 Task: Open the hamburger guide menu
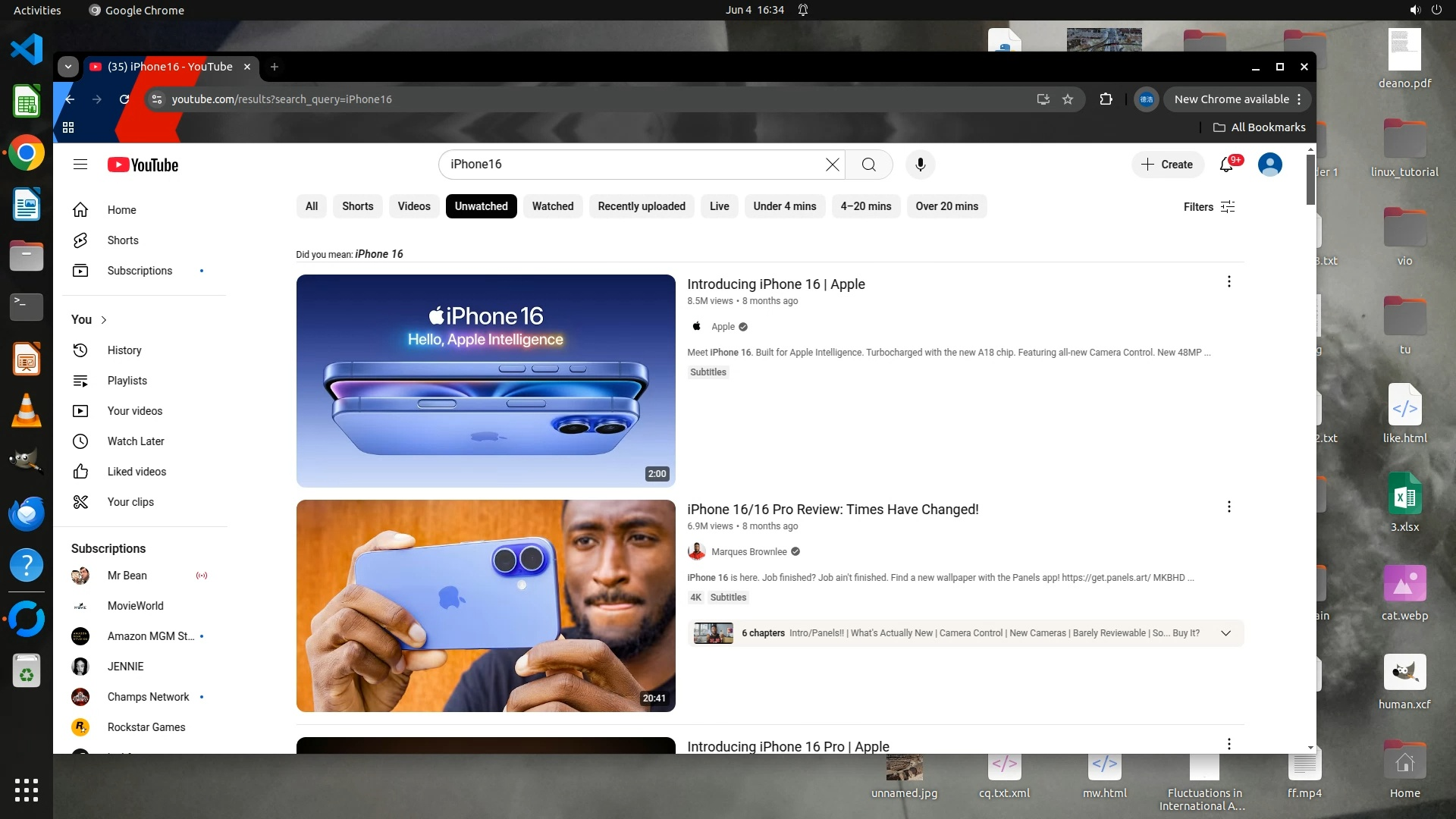tap(80, 165)
